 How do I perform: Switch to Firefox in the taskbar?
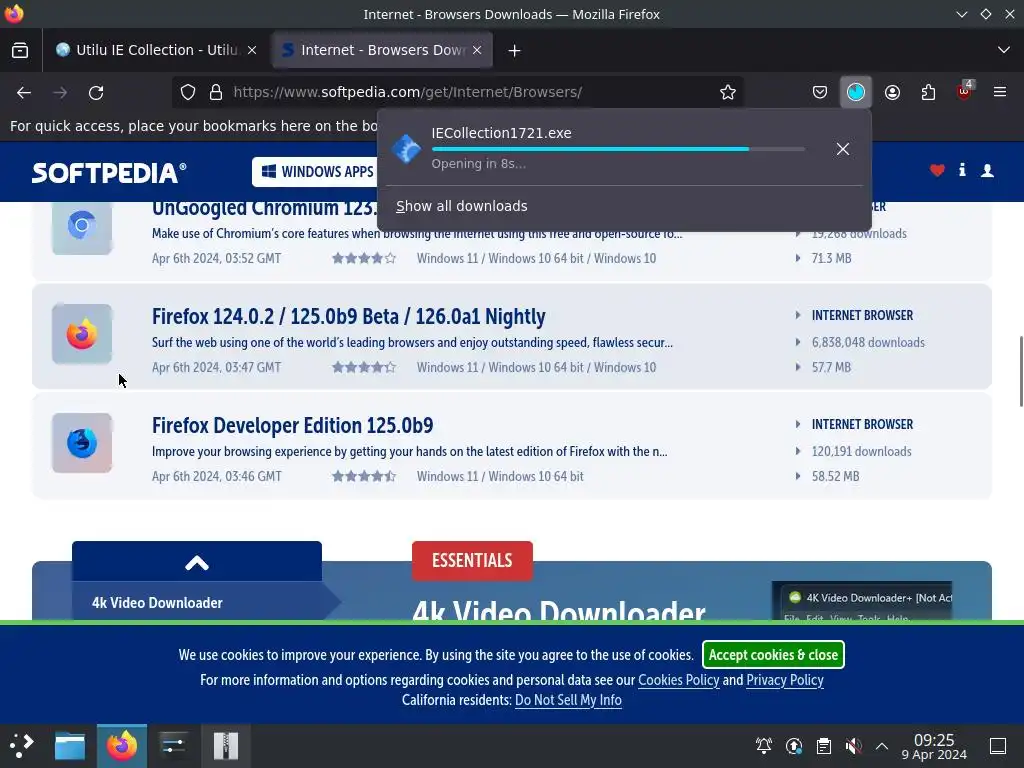[x=121, y=745]
